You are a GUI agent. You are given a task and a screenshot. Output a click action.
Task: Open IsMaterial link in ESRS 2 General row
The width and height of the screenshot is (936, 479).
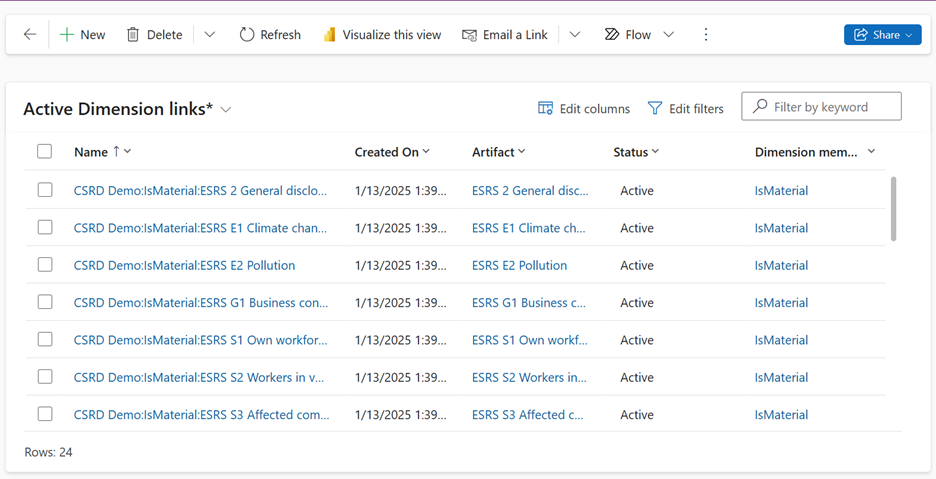click(x=781, y=191)
